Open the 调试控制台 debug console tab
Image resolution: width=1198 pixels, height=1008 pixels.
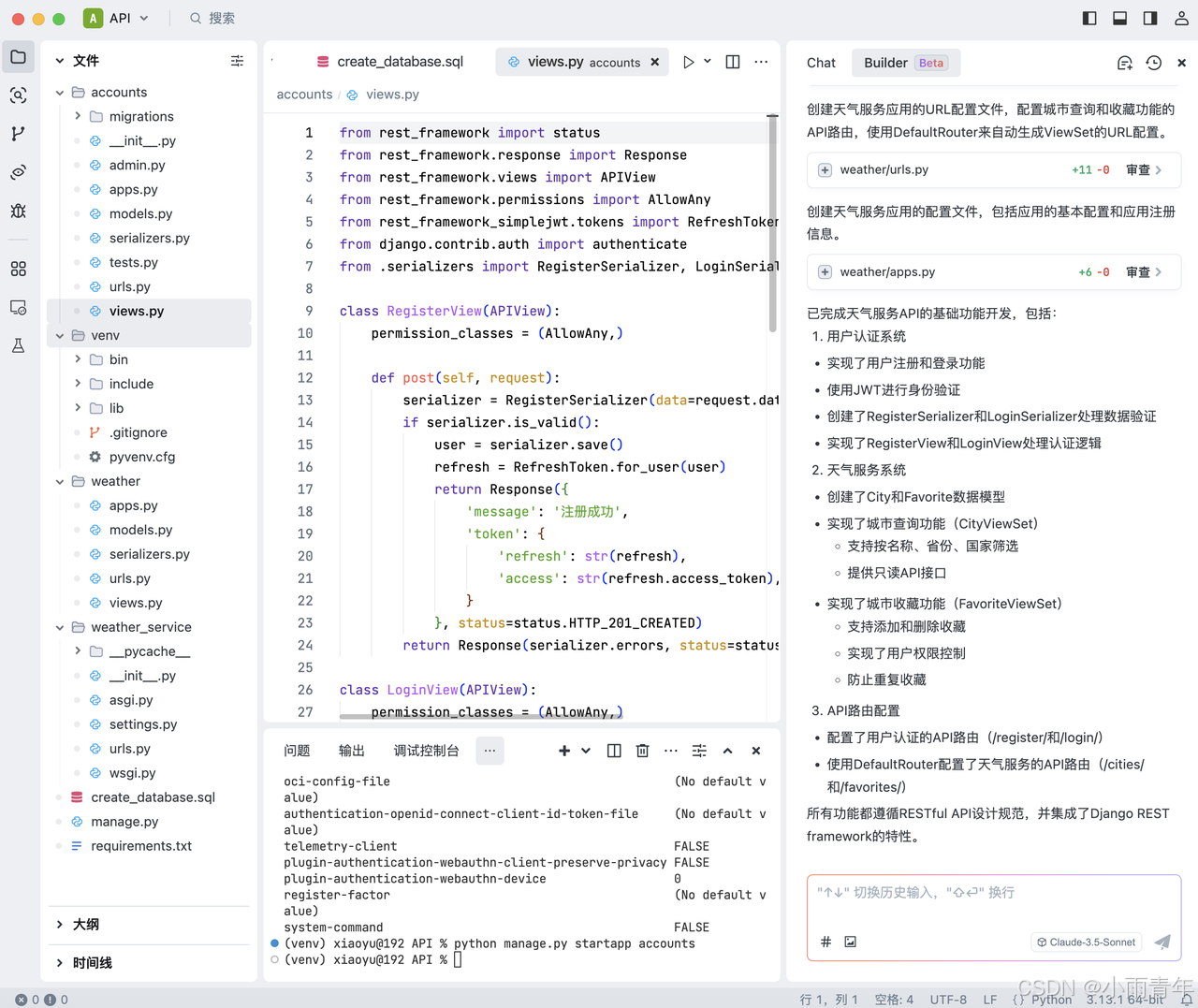427,751
